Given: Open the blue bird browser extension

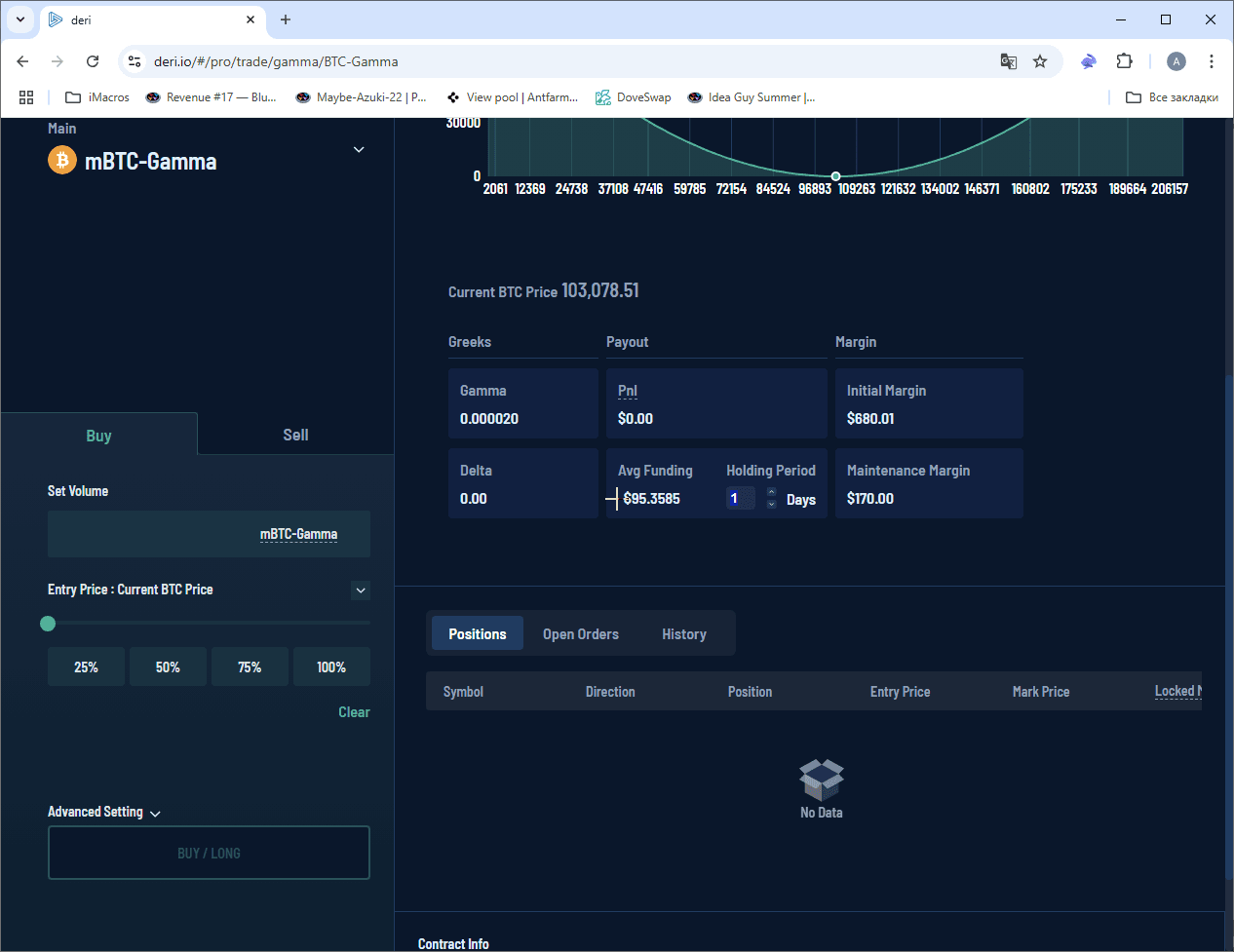Looking at the screenshot, I should [1089, 61].
